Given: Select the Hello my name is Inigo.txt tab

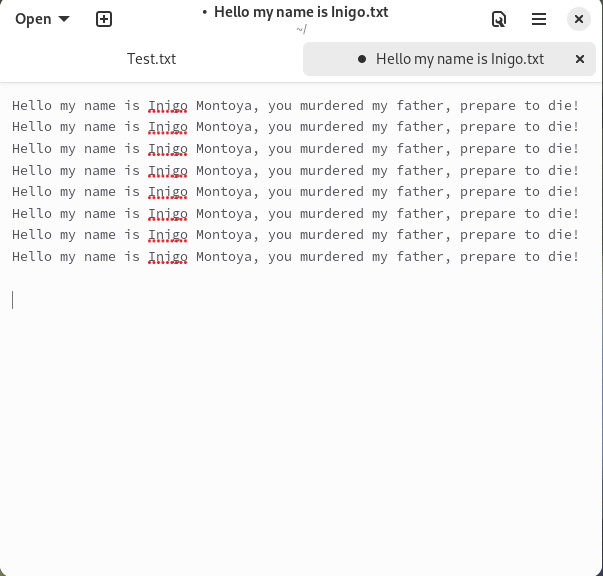Looking at the screenshot, I should pos(449,59).
